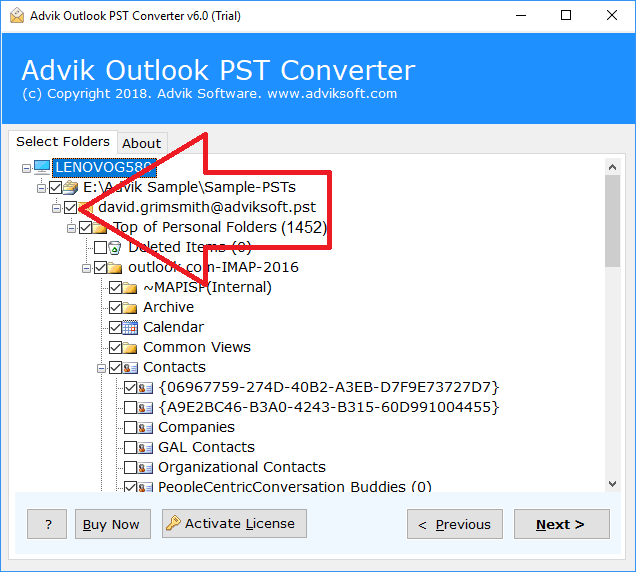Click the Buy Now button
636x572 pixels.
(x=113, y=524)
